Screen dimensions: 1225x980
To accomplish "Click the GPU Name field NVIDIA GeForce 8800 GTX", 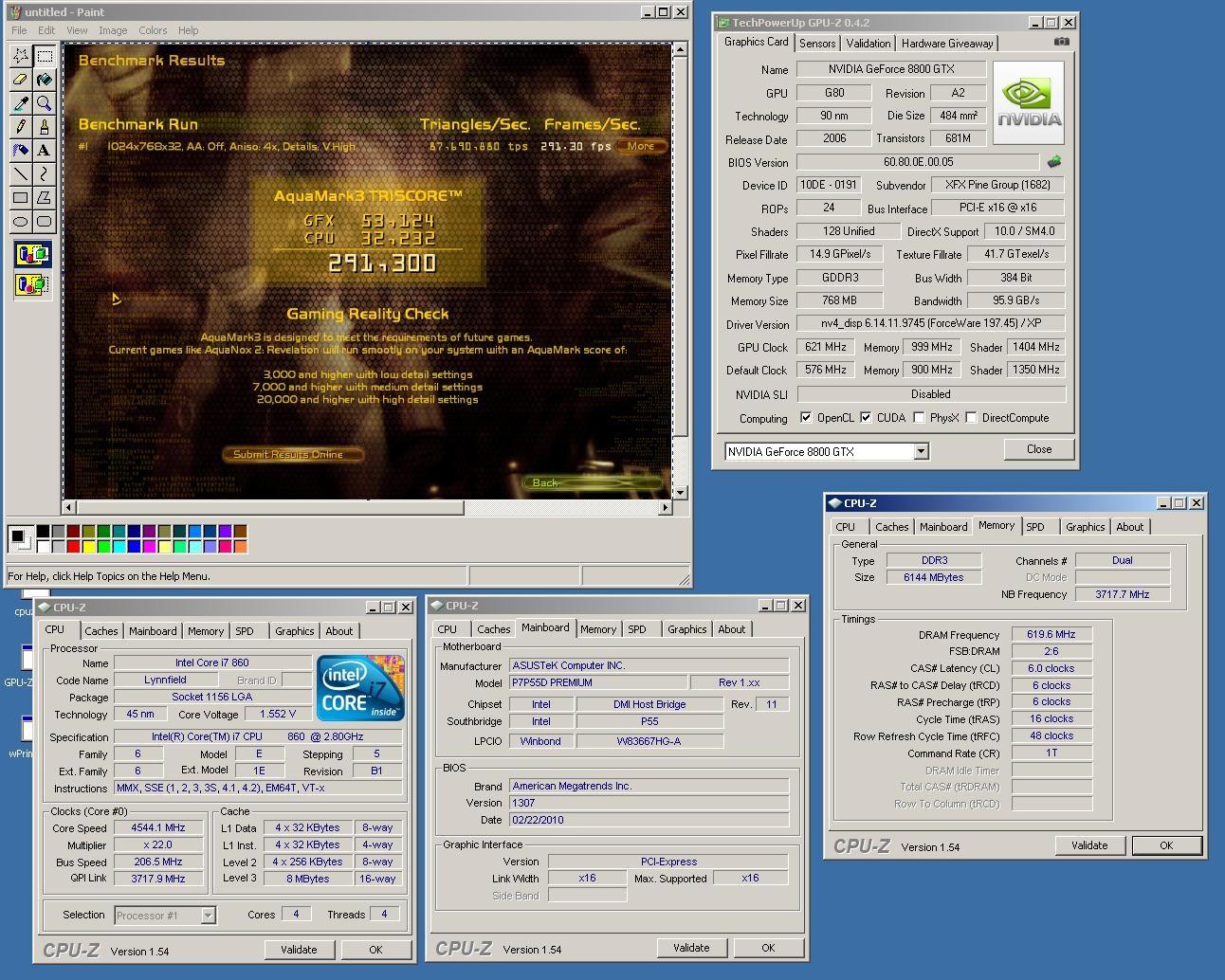I will pyautogui.click(x=891, y=69).
